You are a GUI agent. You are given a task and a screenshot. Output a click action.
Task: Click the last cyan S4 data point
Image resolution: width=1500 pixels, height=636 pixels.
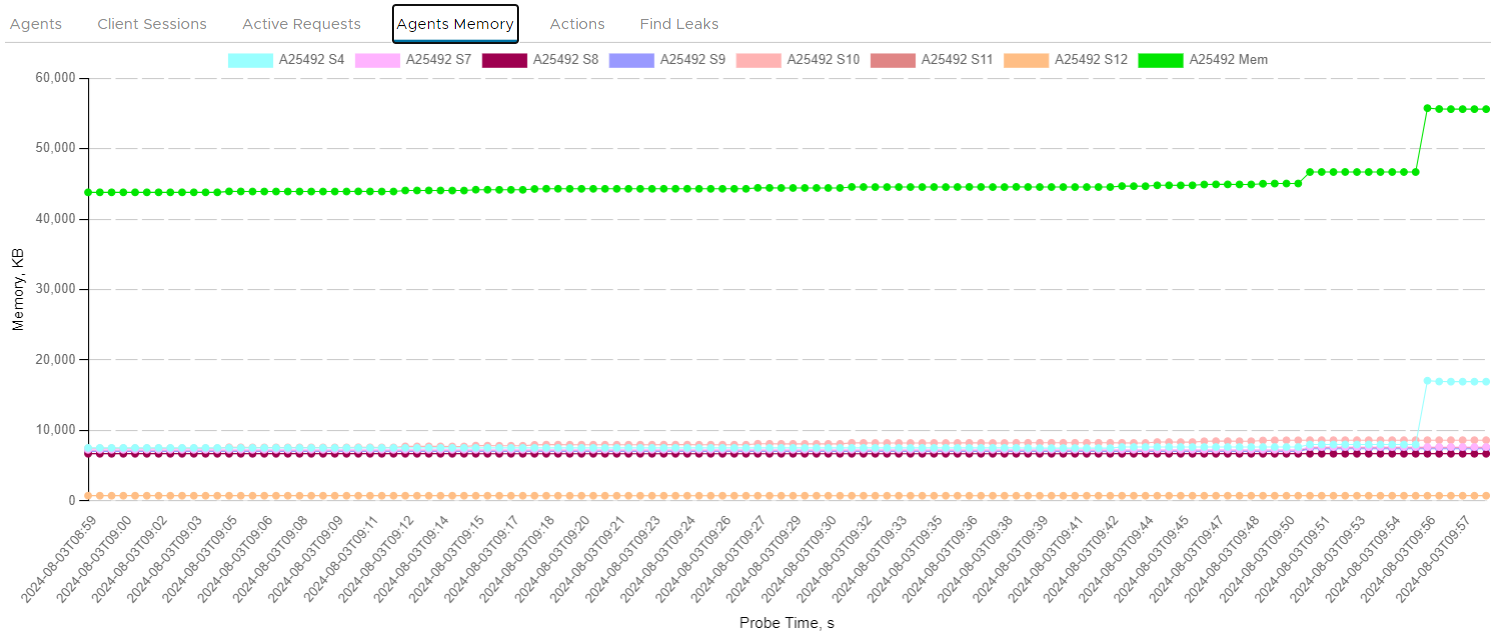coord(1486,382)
